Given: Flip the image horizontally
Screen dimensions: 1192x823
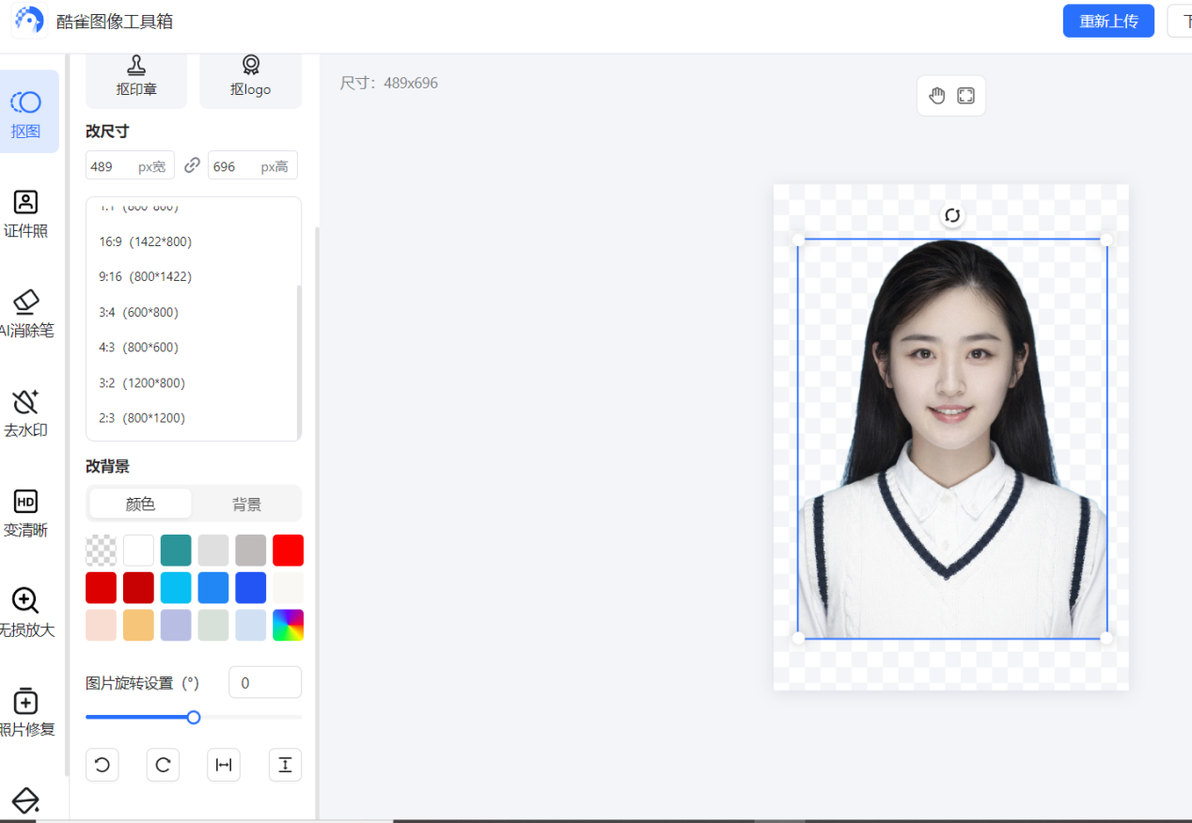Looking at the screenshot, I should [224, 764].
